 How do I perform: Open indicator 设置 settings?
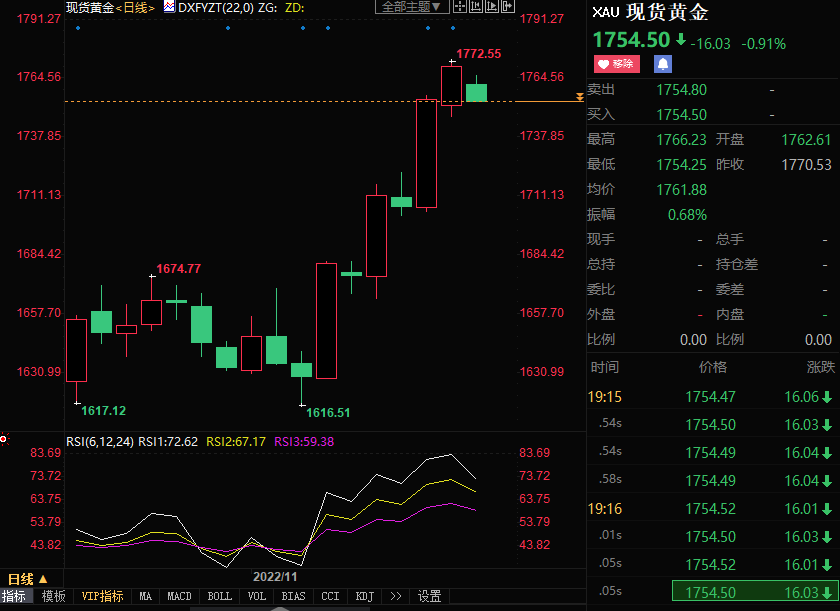tap(430, 596)
